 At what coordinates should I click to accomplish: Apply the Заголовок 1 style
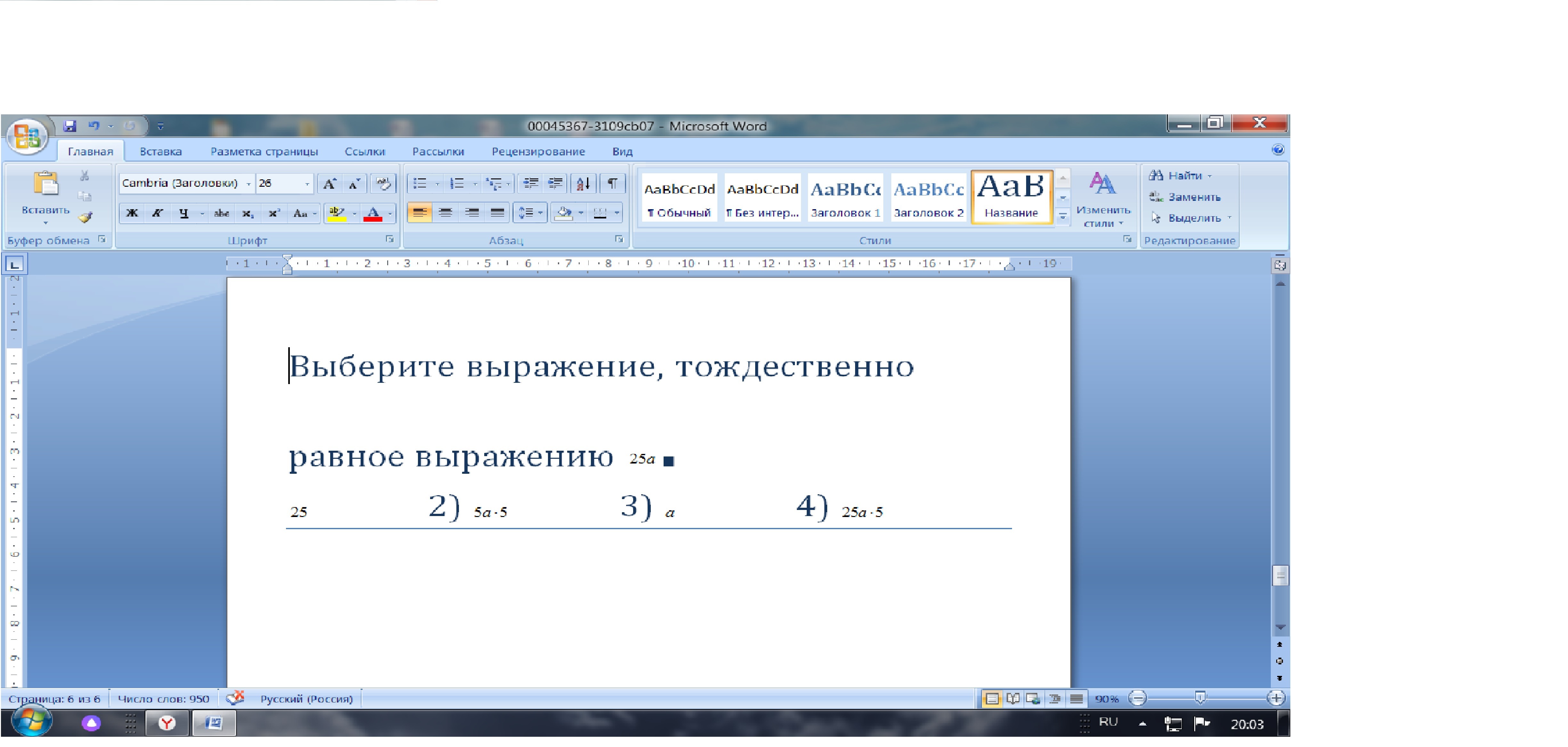845,197
